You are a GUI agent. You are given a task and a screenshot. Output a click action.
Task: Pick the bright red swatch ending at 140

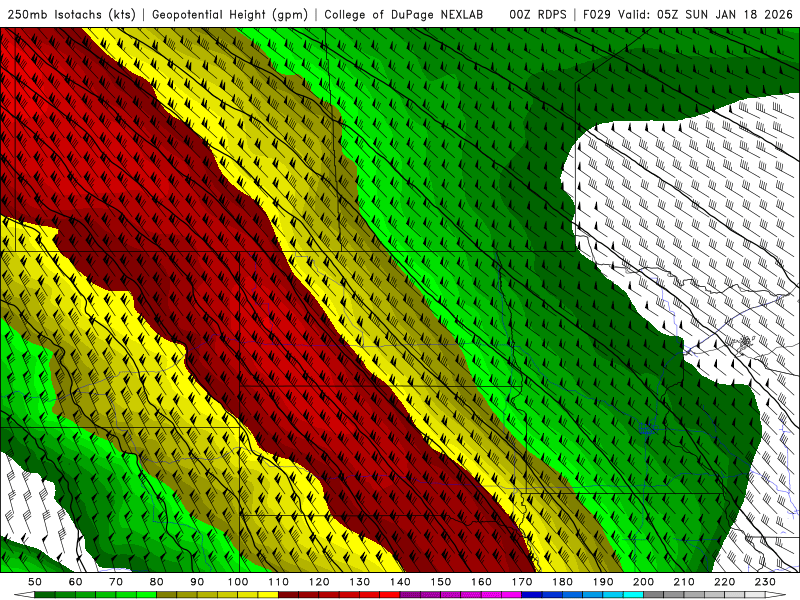[x=390, y=594]
